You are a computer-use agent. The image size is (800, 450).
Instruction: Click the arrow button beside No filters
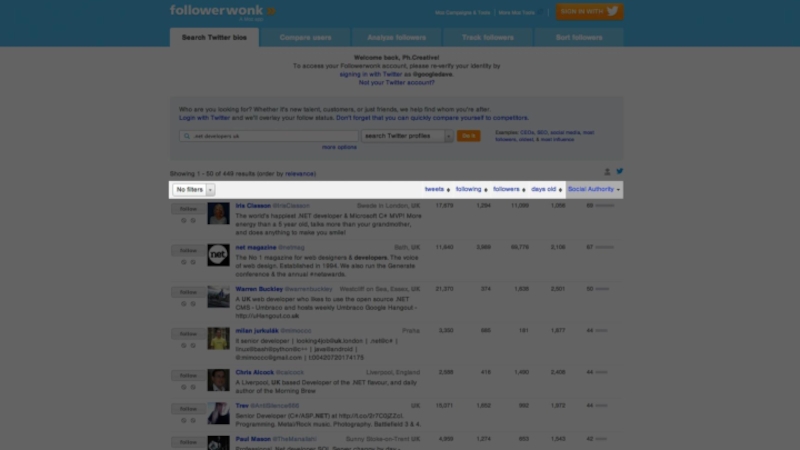pyautogui.click(x=210, y=190)
